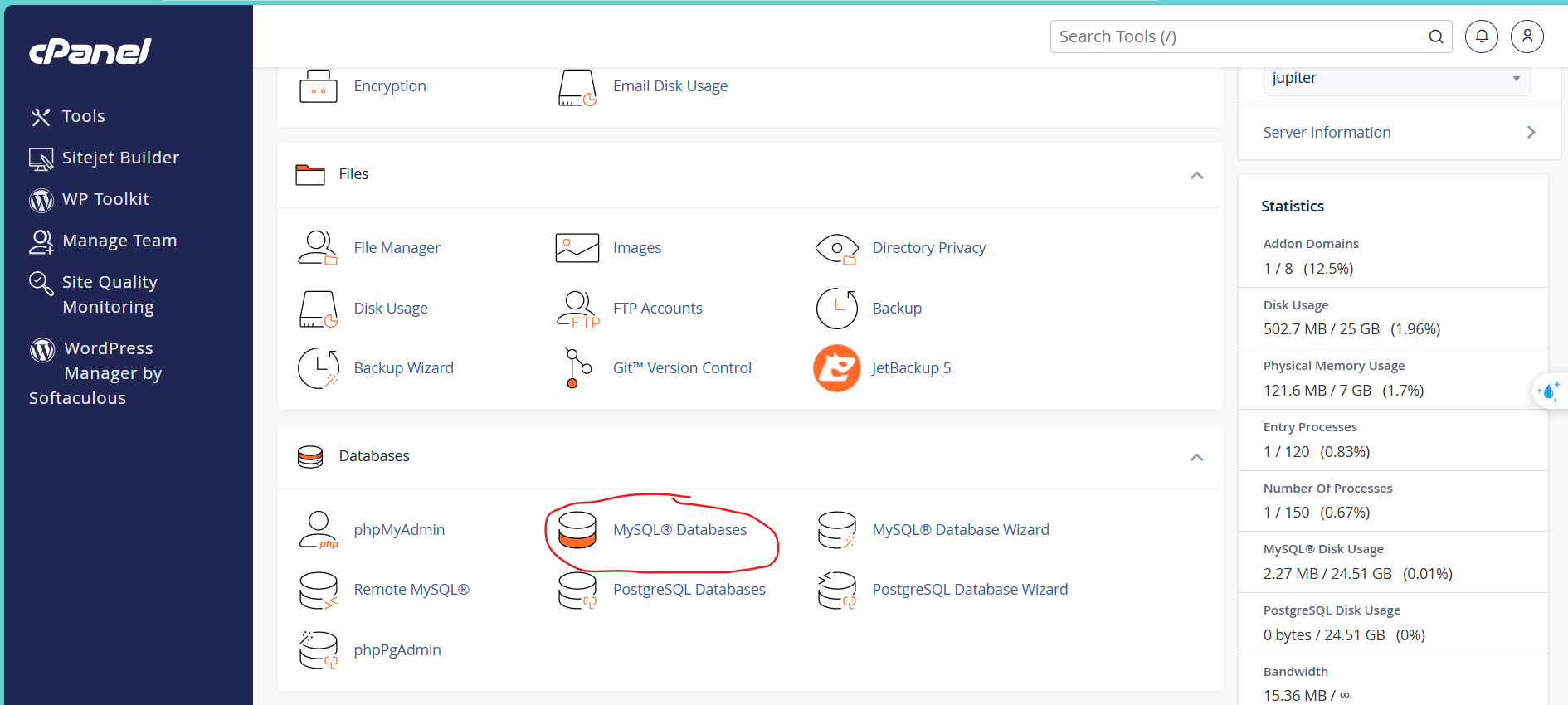Open the MySQL Databases icon
The width and height of the screenshot is (1568, 705).
click(x=577, y=530)
